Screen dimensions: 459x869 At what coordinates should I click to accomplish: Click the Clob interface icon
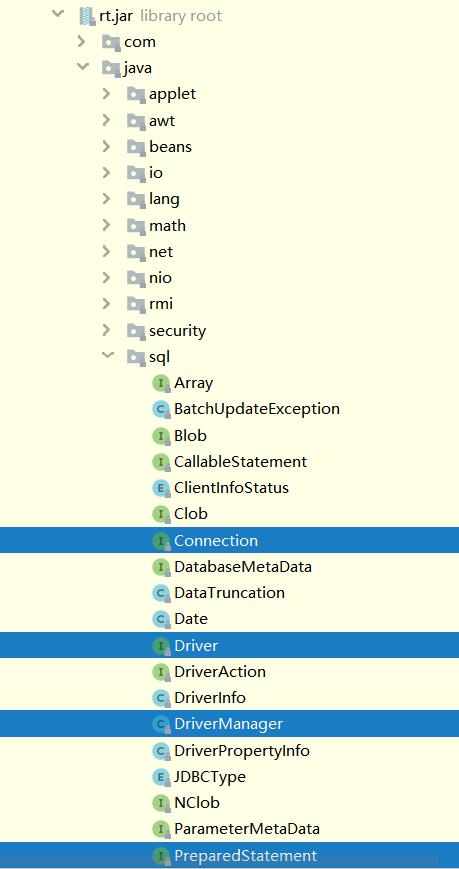(x=160, y=514)
